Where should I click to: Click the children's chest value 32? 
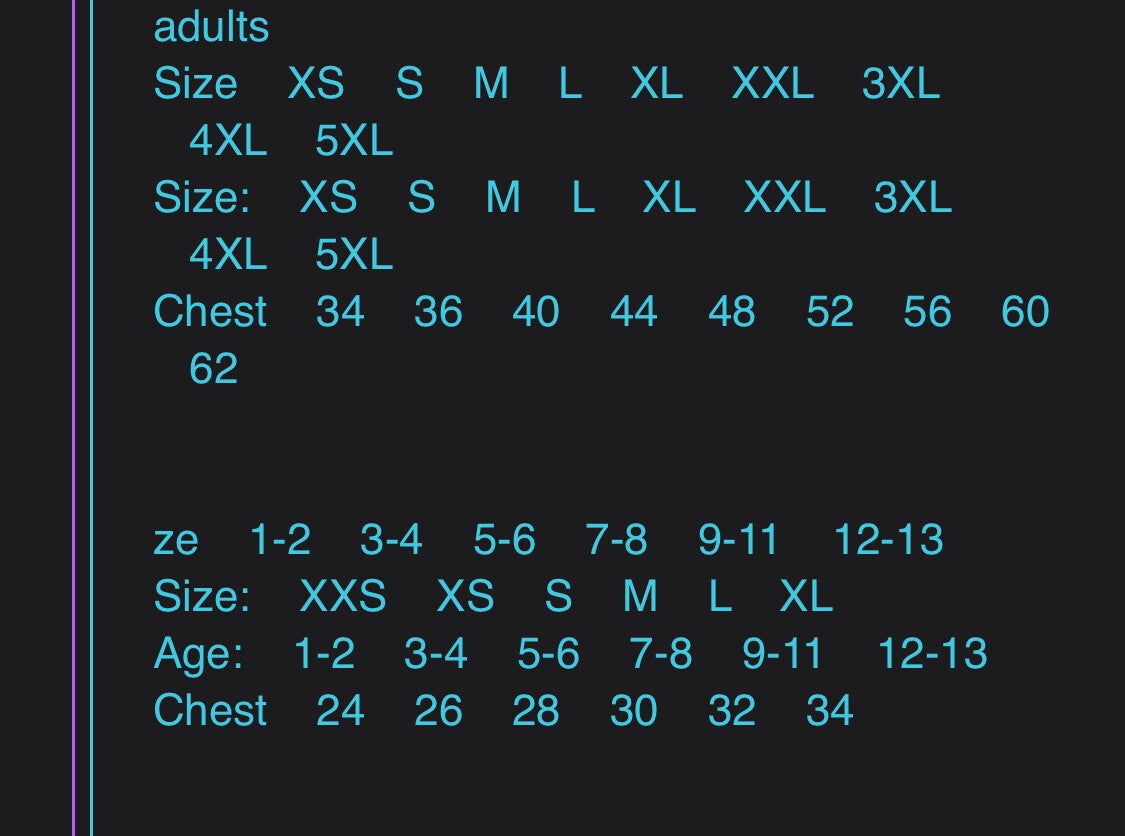pos(731,711)
